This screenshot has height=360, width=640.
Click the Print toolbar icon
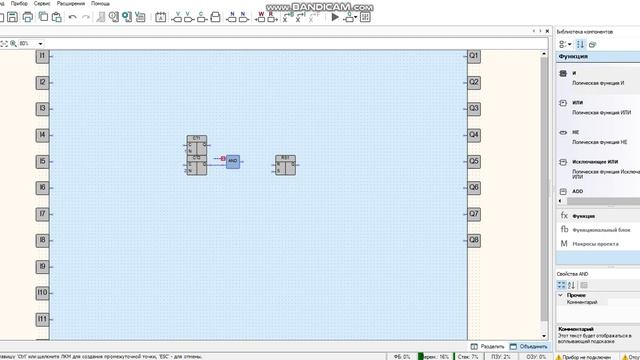pyautogui.click(x=28, y=17)
